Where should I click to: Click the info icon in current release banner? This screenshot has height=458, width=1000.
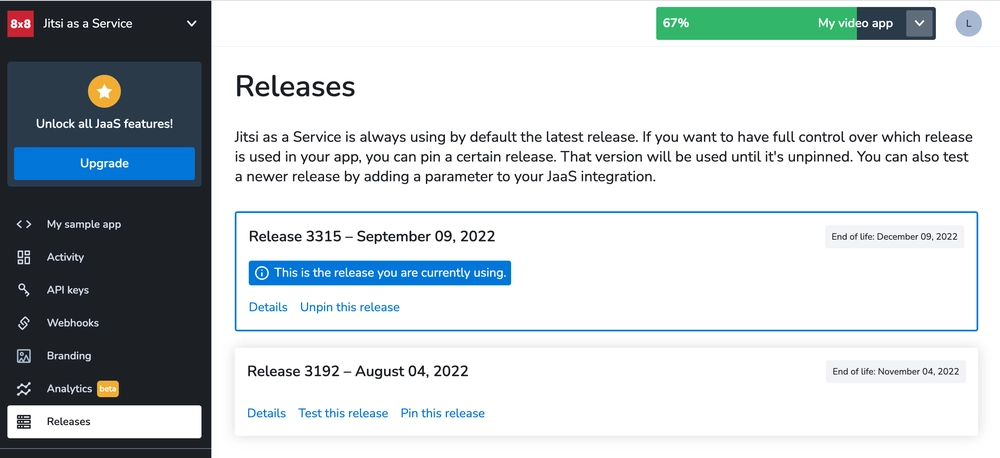pyautogui.click(x=261, y=273)
